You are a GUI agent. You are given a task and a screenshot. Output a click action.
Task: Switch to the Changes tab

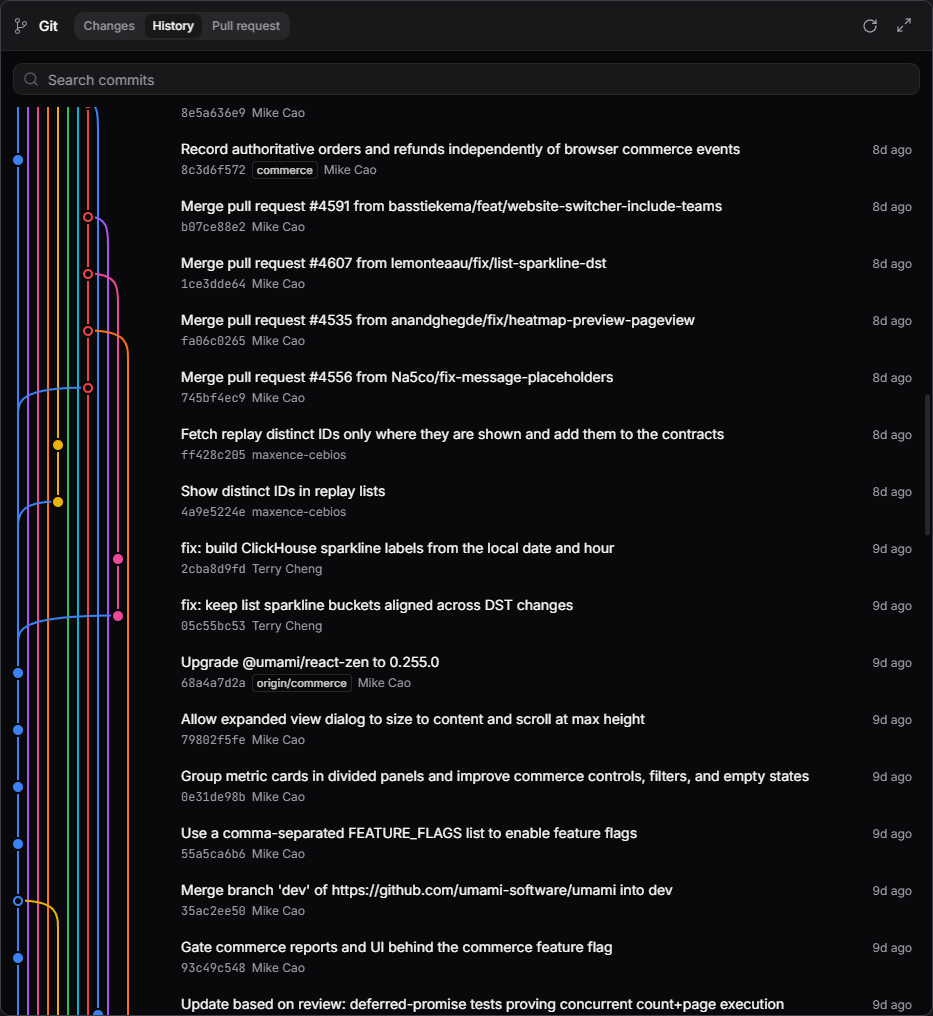pyautogui.click(x=109, y=26)
